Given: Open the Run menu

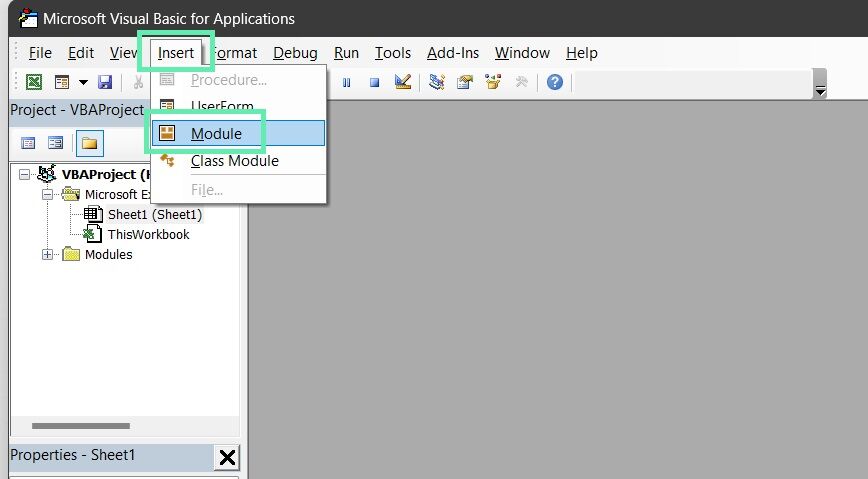Looking at the screenshot, I should click(x=347, y=53).
